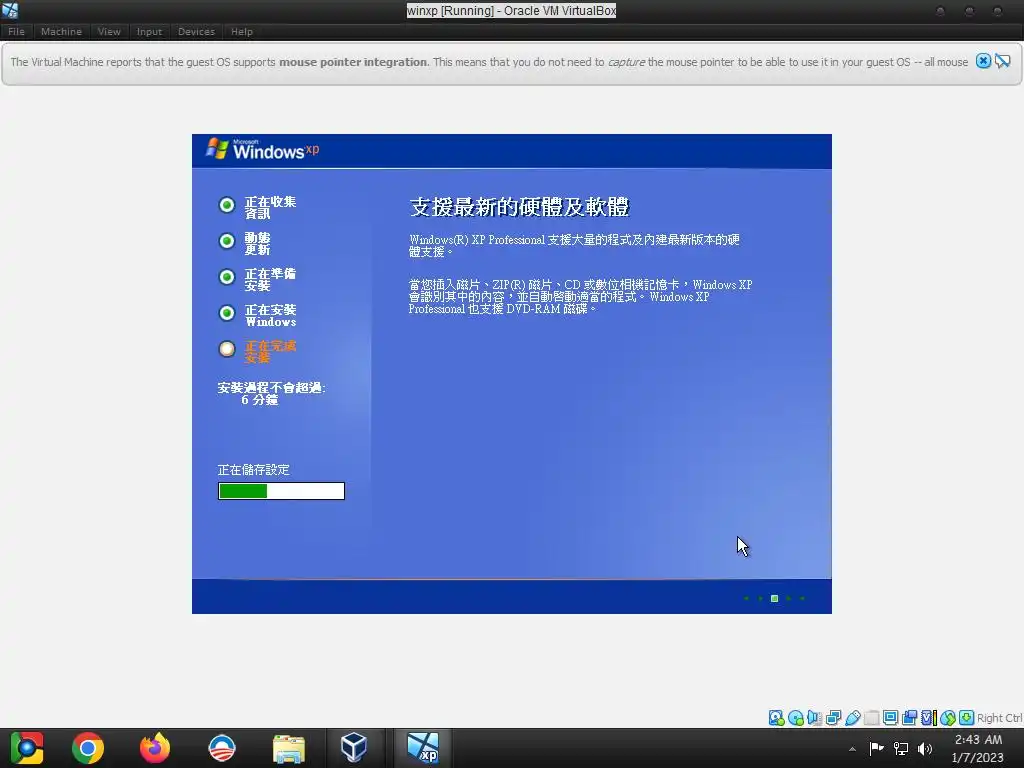Image resolution: width=1024 pixels, height=768 pixels.
Task: Open the Machine menu
Action: pos(61,31)
